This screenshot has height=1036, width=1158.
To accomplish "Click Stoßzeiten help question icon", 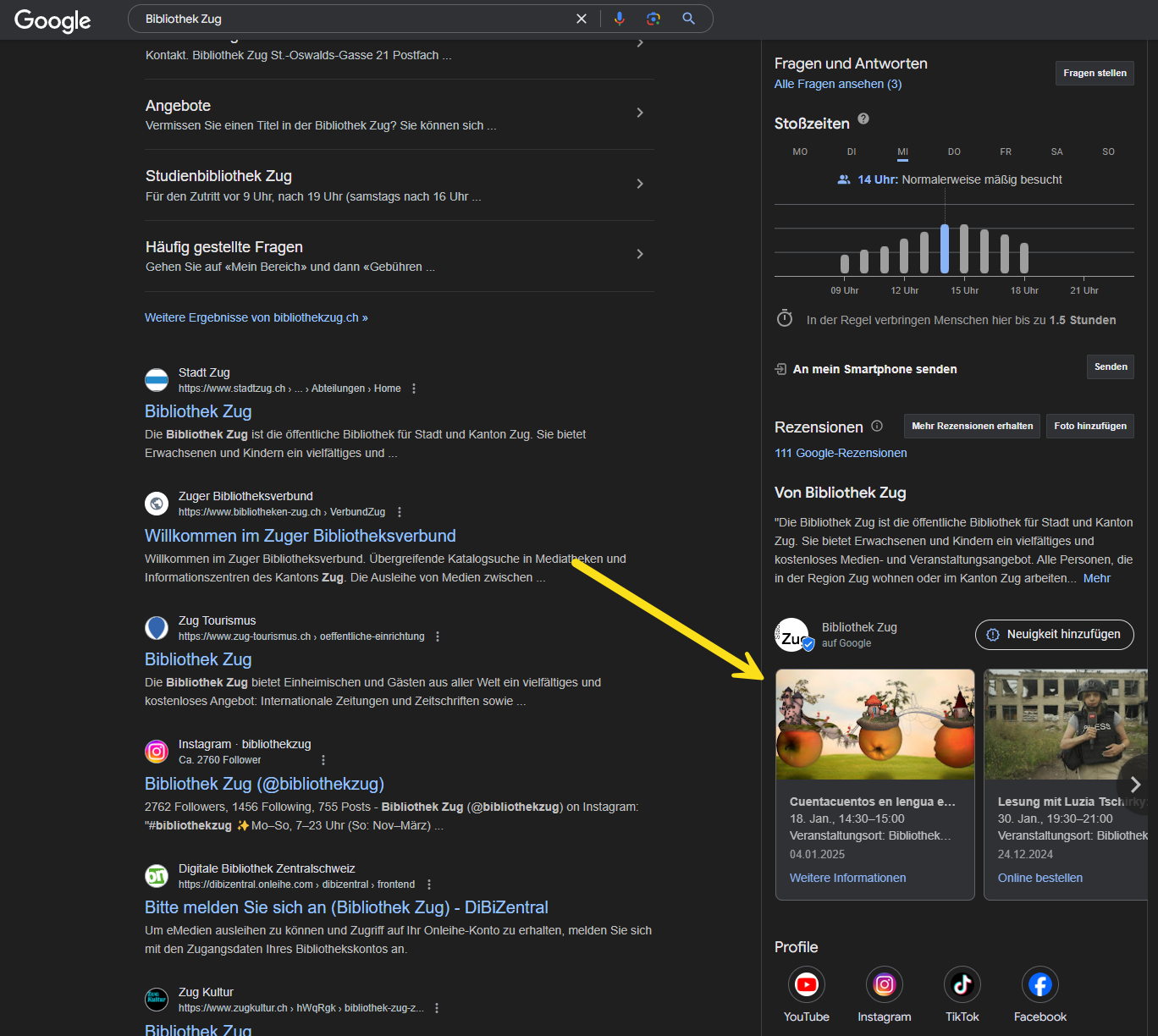I will click(863, 118).
